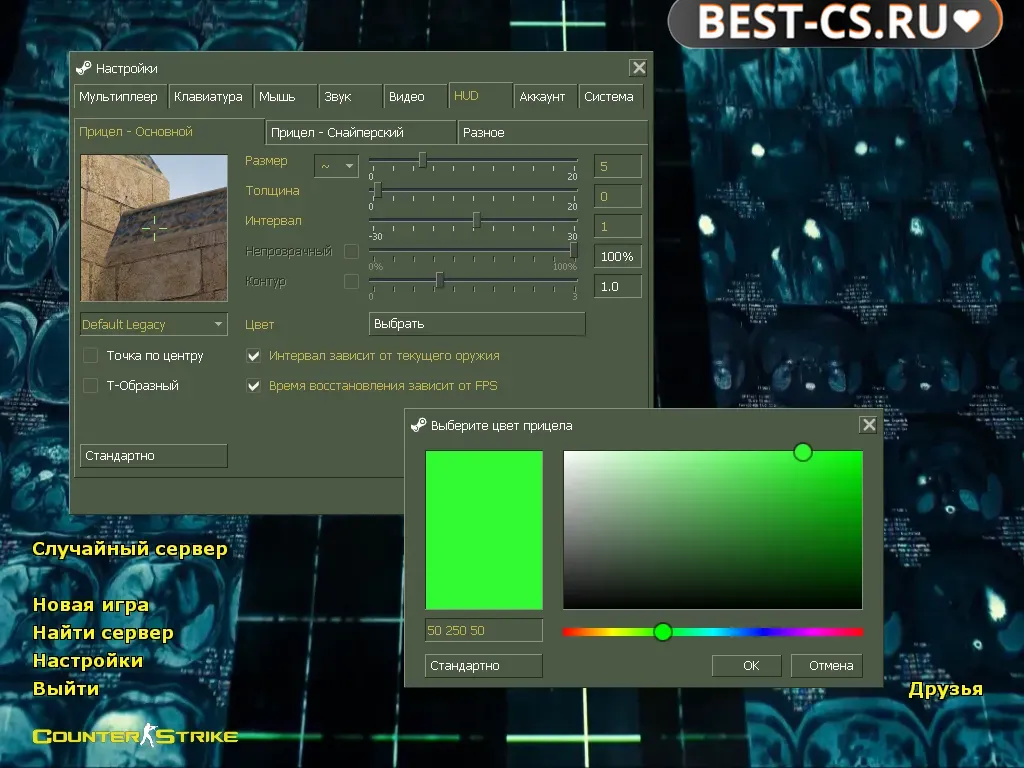Open the Прицел - Снайперский sub-tab
The height and width of the screenshot is (768, 1024).
(x=360, y=132)
